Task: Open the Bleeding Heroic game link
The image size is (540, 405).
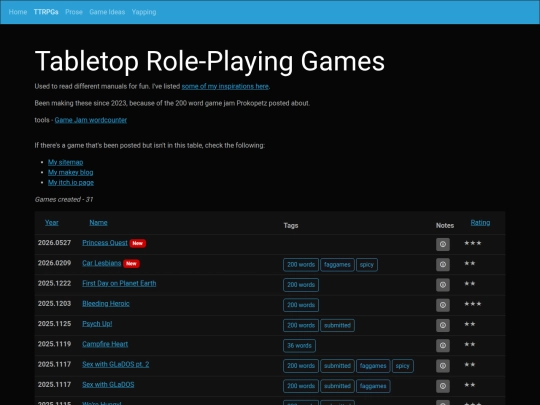Action: click(x=106, y=304)
